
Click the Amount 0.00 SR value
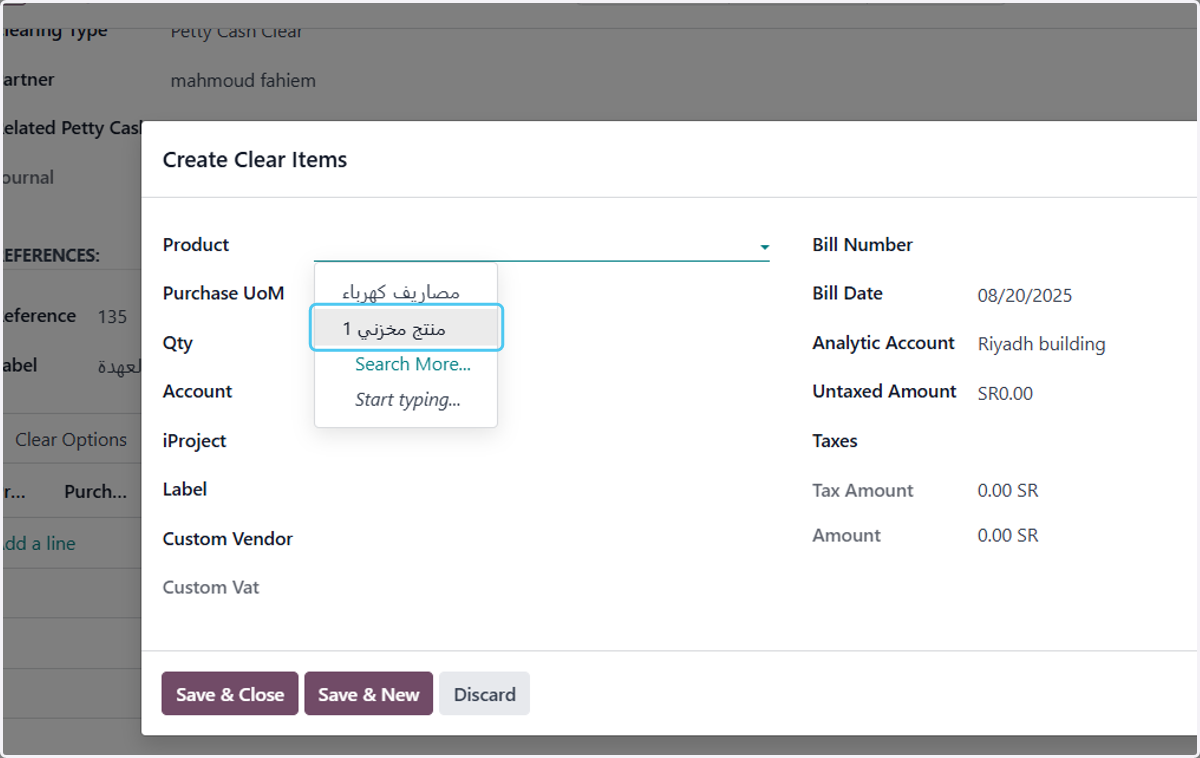(x=1008, y=535)
